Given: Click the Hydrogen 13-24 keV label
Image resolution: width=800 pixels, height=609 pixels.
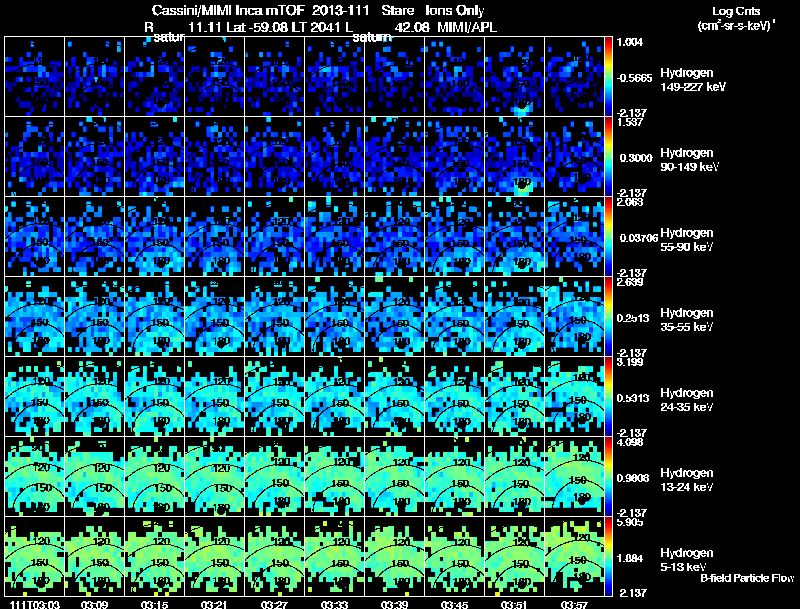Looking at the screenshot, I should [687, 480].
